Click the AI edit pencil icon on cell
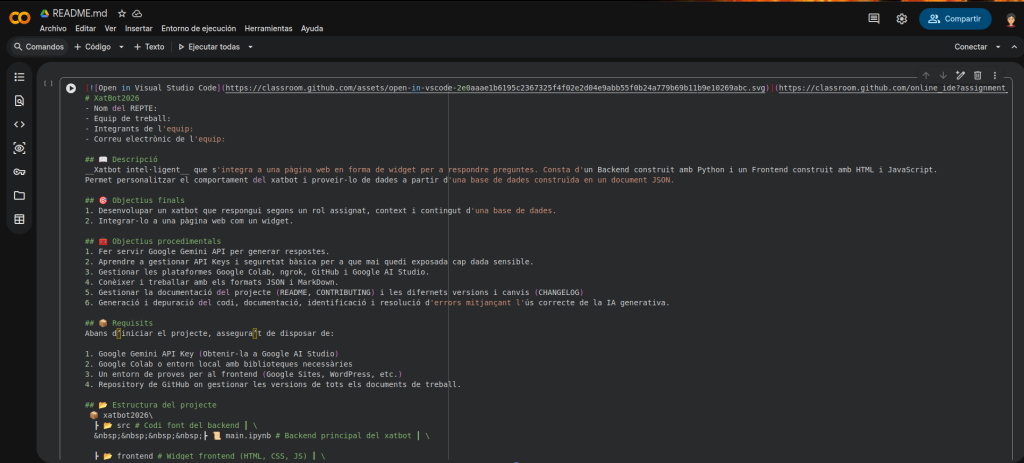The height and width of the screenshot is (463, 1024). [960, 75]
